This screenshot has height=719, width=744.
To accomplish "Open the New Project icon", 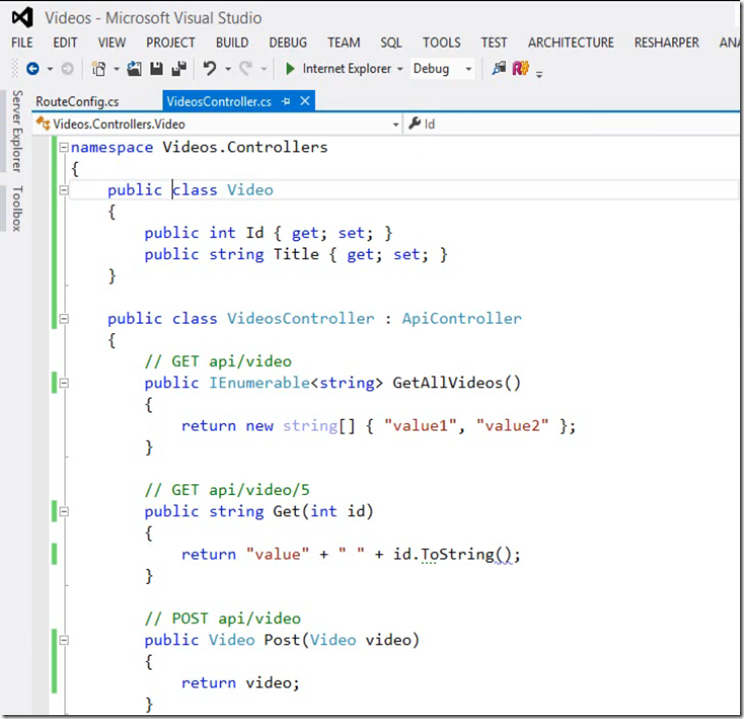I will (99, 69).
